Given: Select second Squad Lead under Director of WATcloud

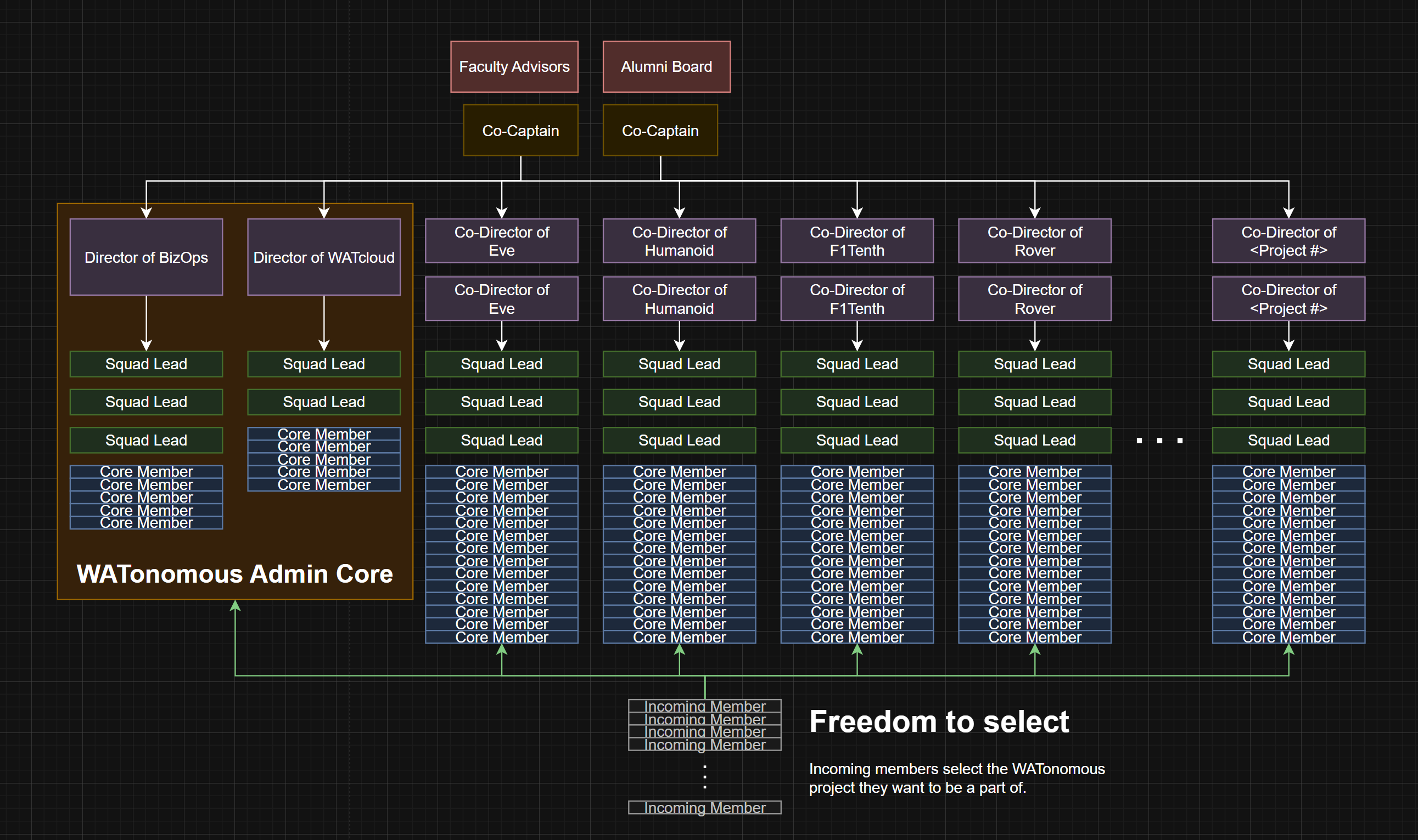Looking at the screenshot, I should coord(324,402).
